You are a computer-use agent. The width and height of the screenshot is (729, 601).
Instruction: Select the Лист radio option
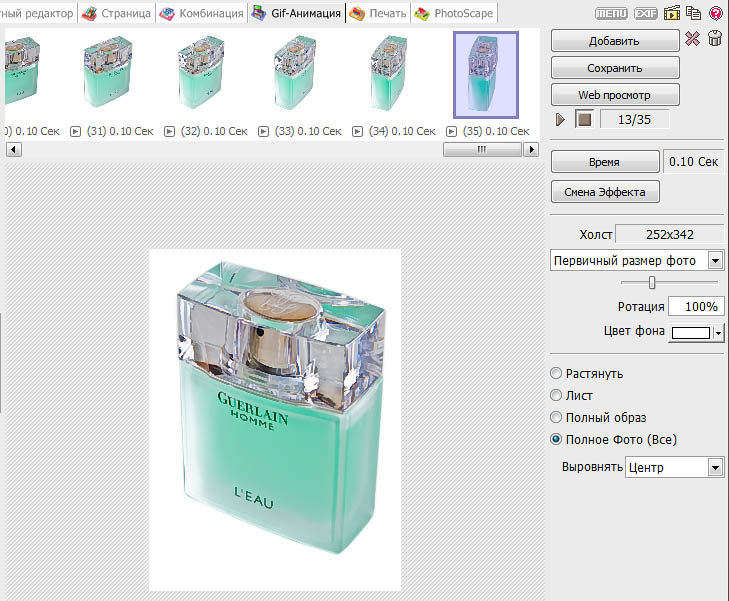pos(556,395)
